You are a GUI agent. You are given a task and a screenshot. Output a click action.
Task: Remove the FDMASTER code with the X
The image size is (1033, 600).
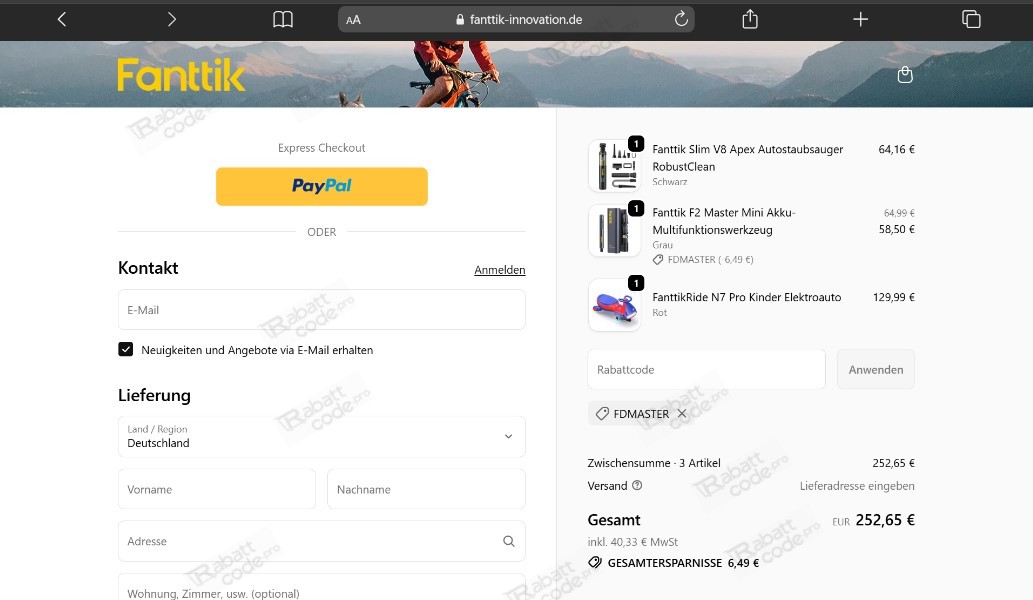(682, 414)
